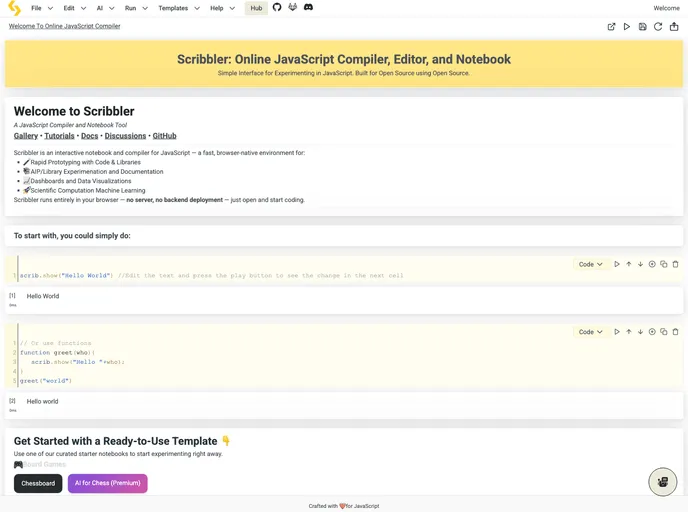Open the Edit menu
The height and width of the screenshot is (512, 688).
74,8
